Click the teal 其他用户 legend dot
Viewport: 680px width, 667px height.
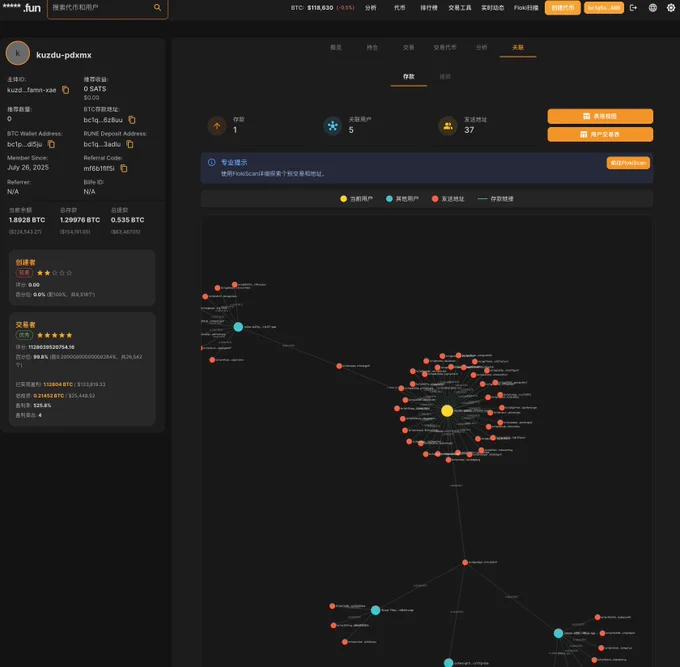[x=389, y=199]
